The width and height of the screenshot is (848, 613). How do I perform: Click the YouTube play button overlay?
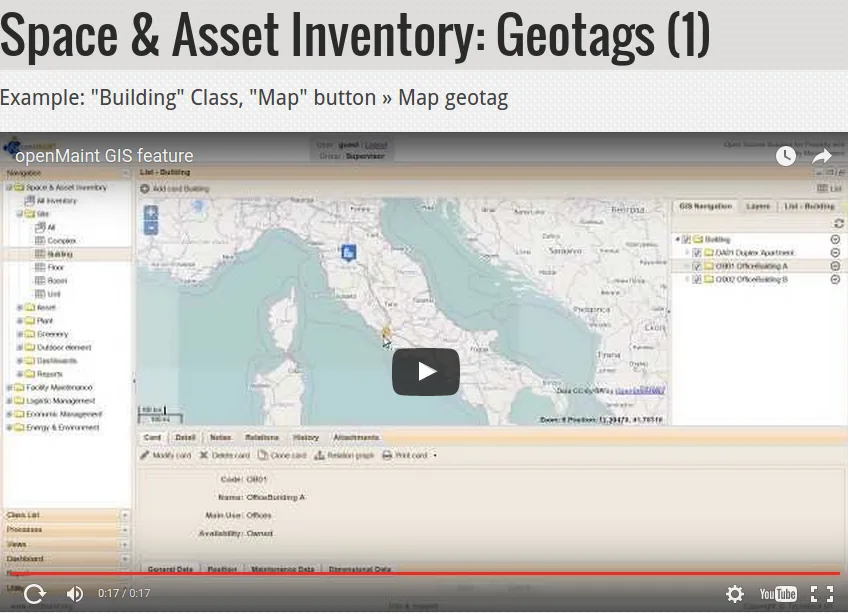(426, 372)
